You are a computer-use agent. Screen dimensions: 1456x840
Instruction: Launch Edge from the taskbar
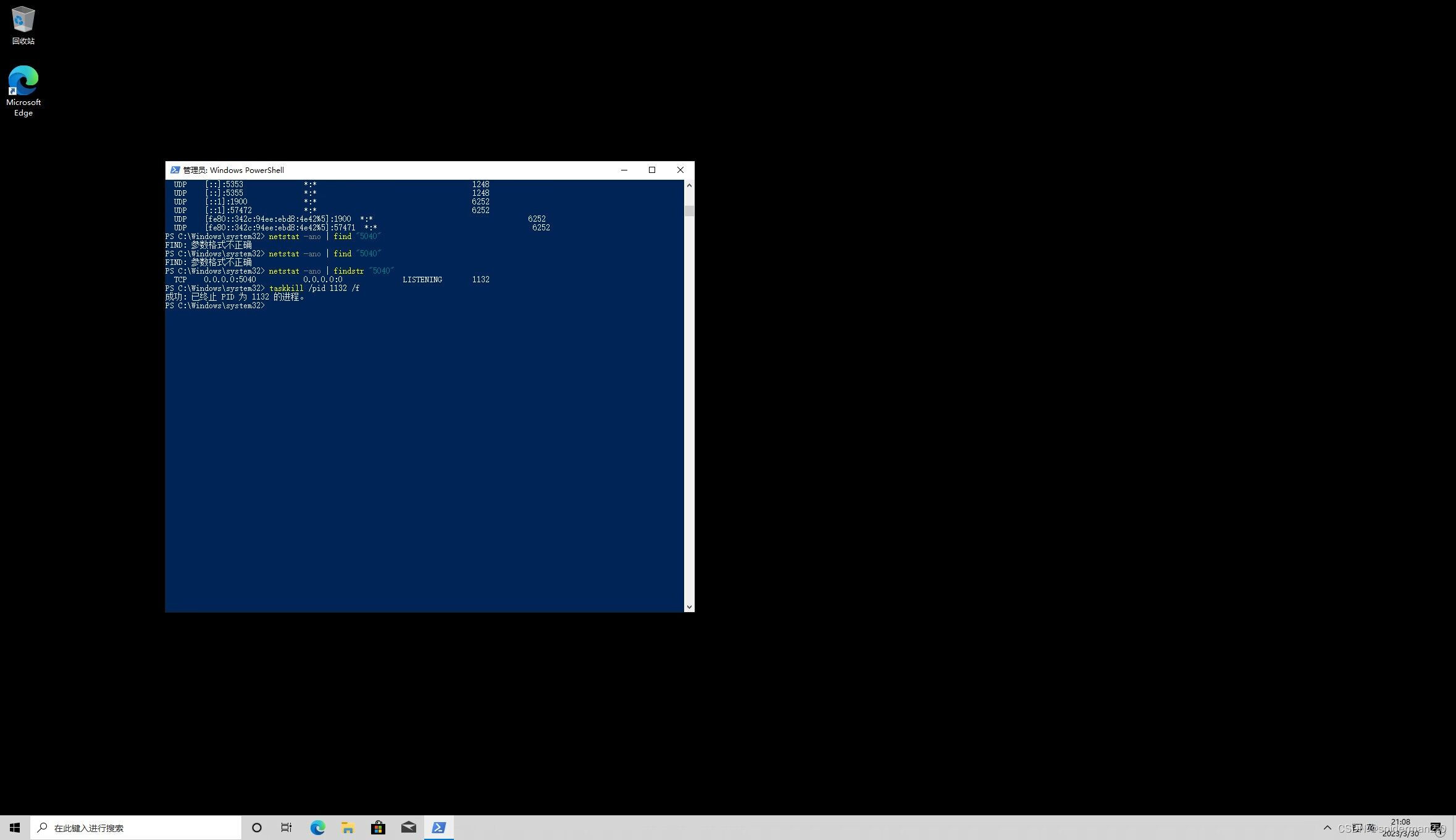click(317, 828)
